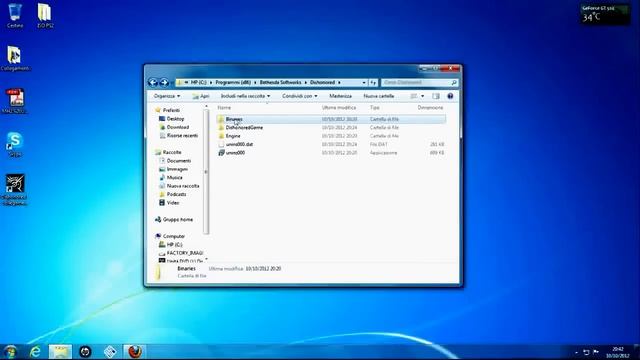Open the Windows Start menu
640x360 pixels.
click(x=10, y=351)
